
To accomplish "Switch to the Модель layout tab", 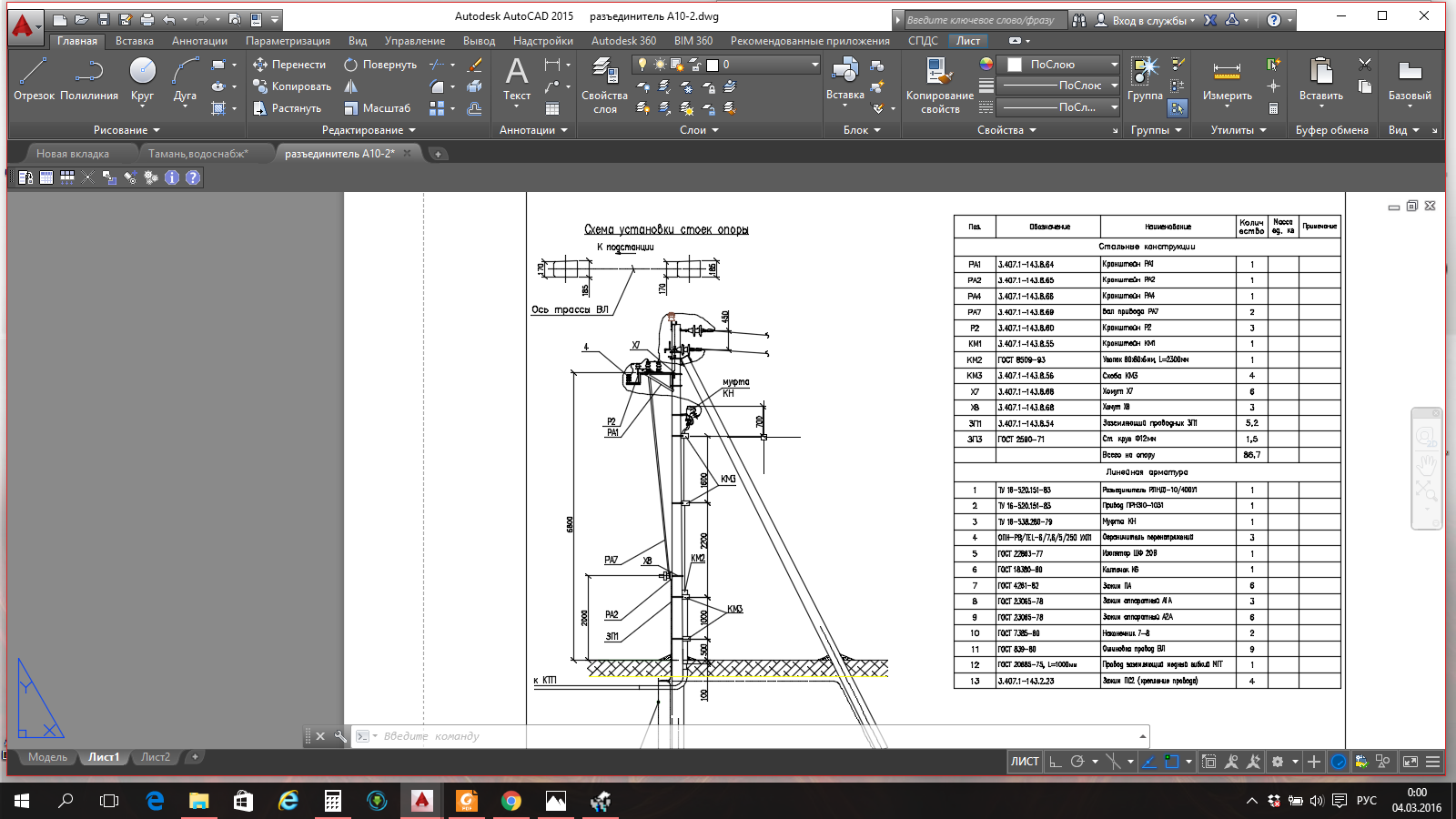I will coord(47,757).
